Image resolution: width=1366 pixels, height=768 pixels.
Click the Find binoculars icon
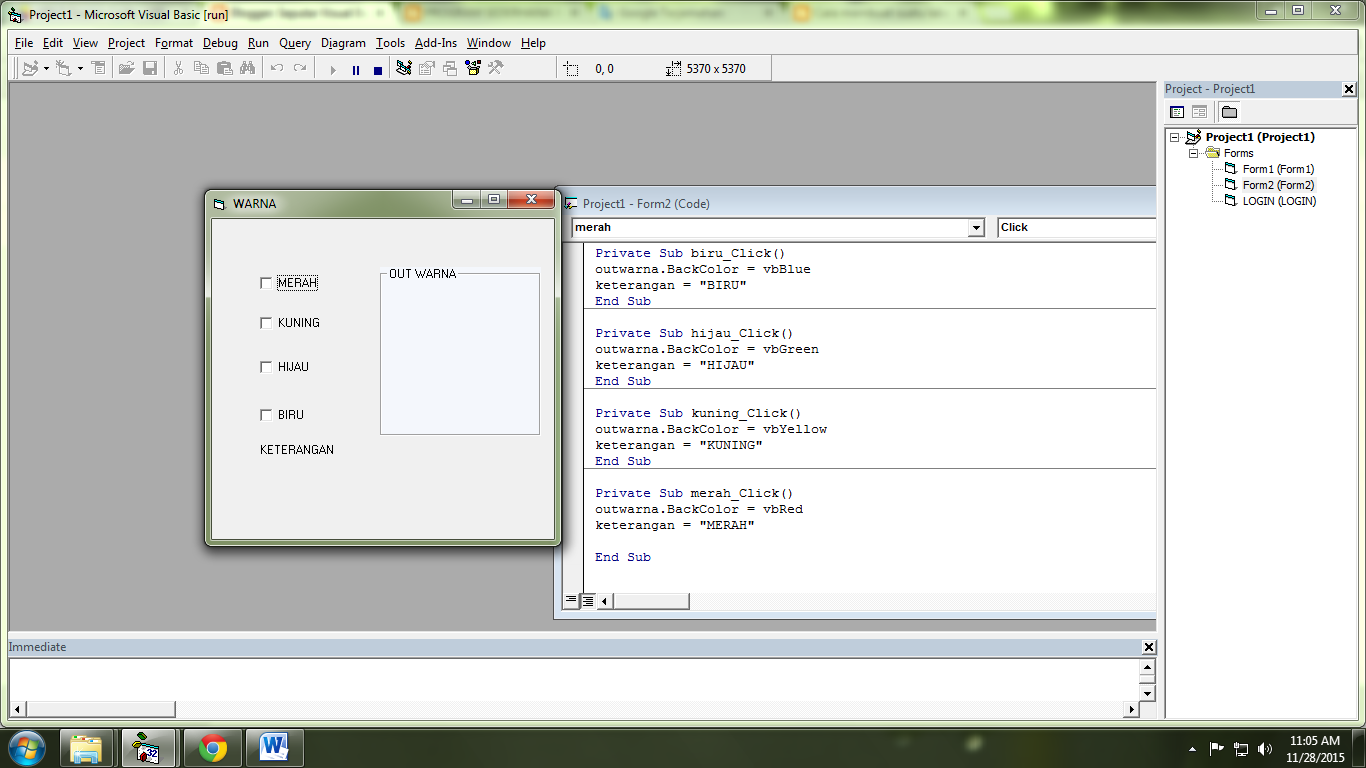point(247,68)
